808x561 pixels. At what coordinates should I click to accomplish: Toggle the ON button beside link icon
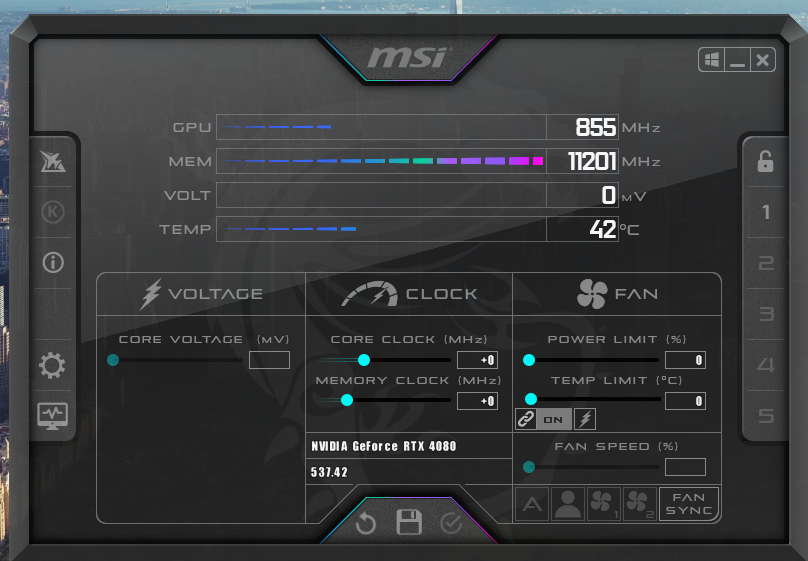[553, 419]
